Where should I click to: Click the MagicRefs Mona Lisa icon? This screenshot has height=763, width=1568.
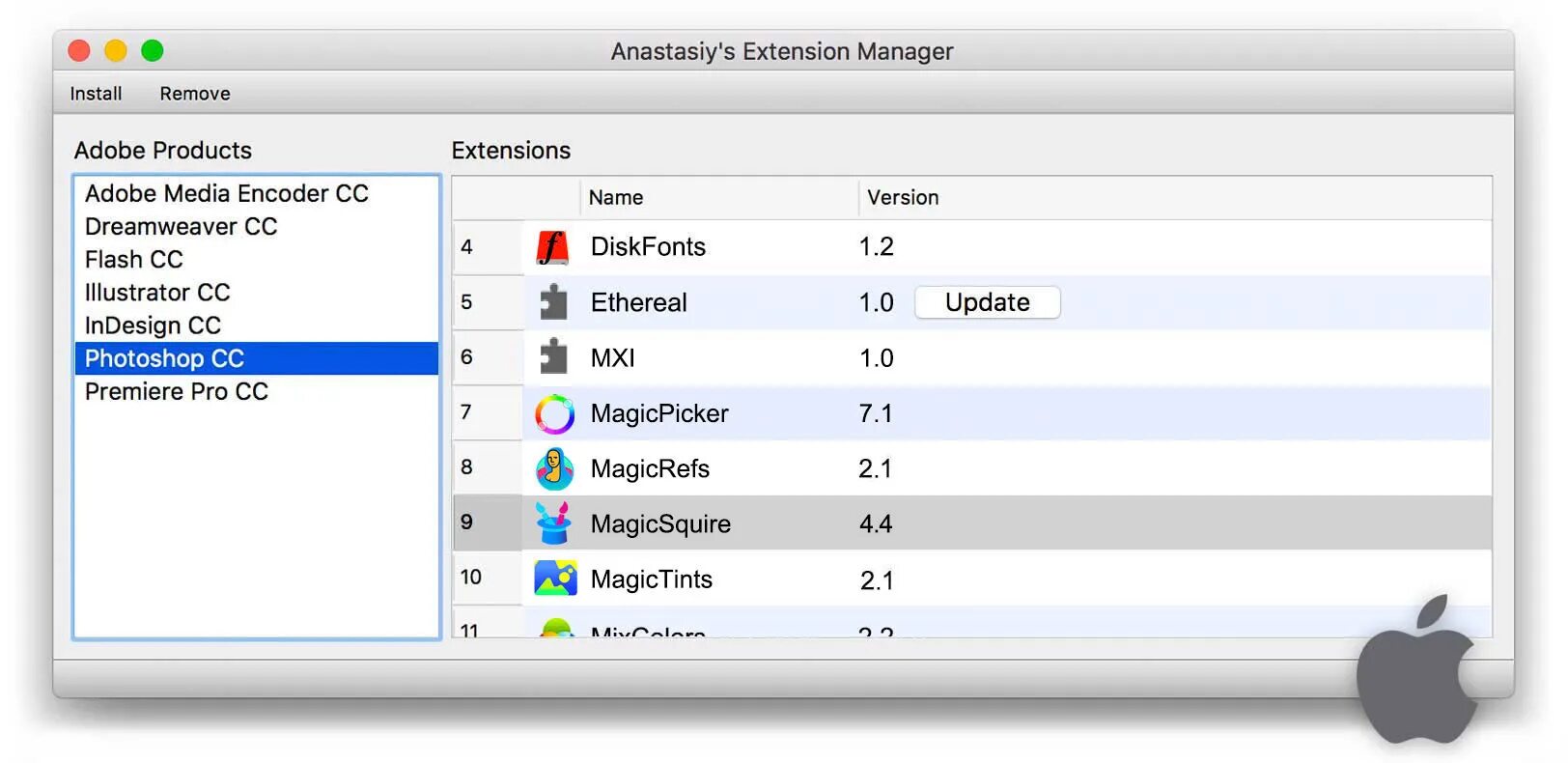554,469
